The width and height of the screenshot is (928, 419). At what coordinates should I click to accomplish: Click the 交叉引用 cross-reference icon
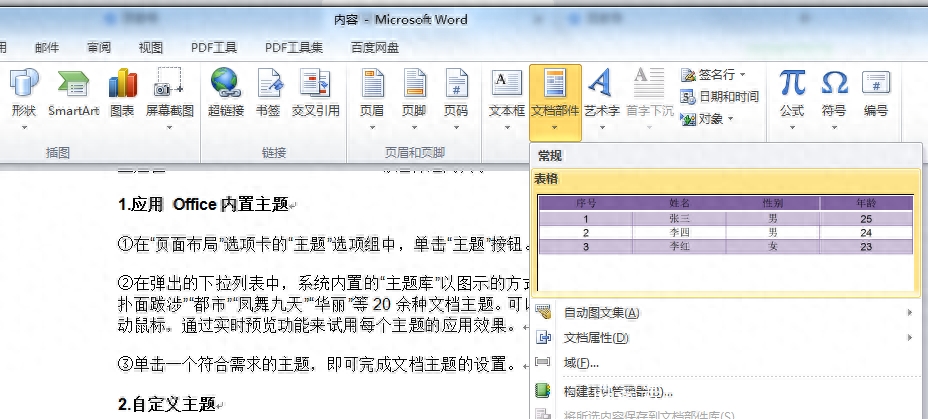(315, 82)
